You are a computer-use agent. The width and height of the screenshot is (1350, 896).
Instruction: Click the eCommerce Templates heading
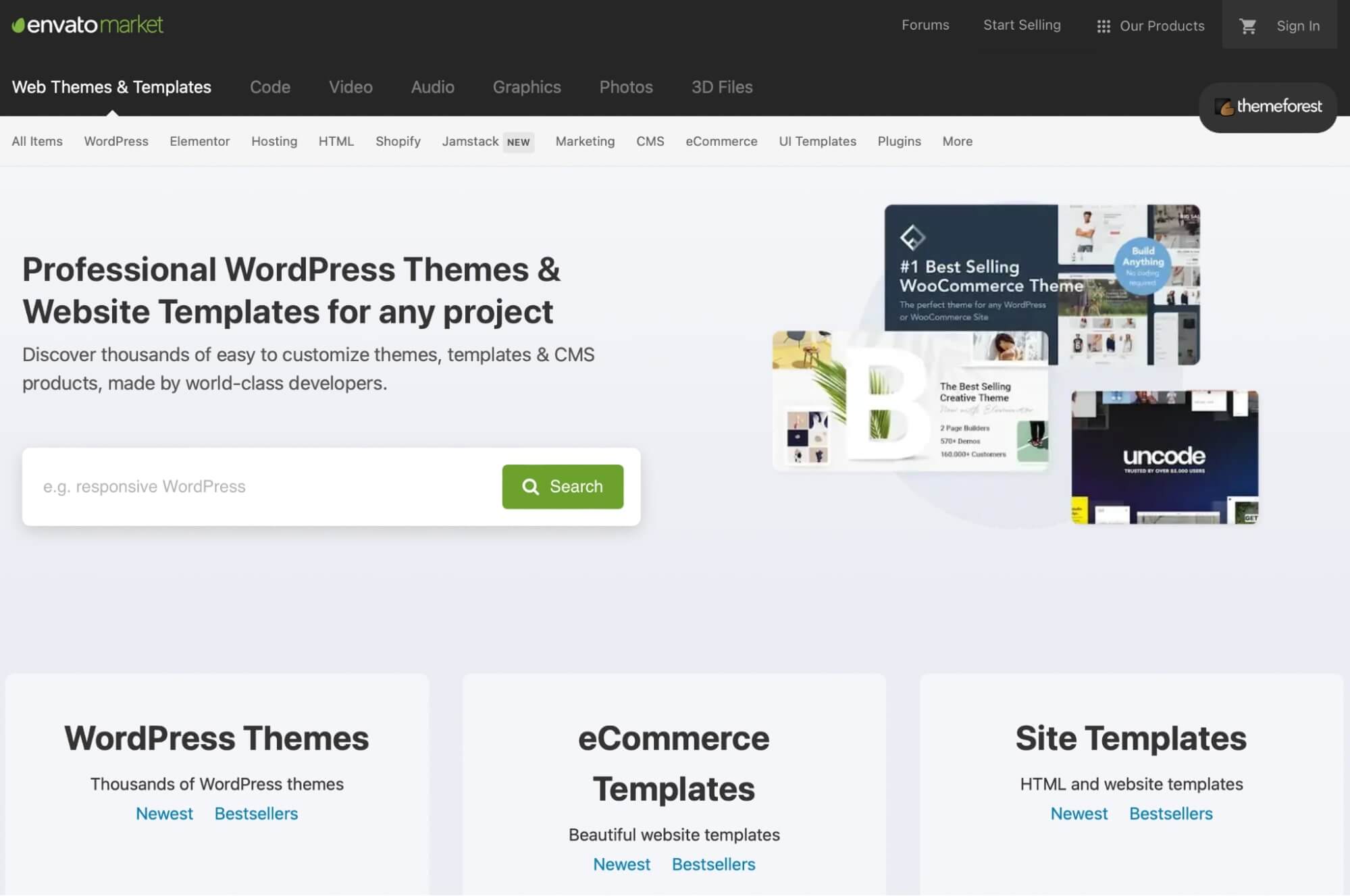(674, 763)
